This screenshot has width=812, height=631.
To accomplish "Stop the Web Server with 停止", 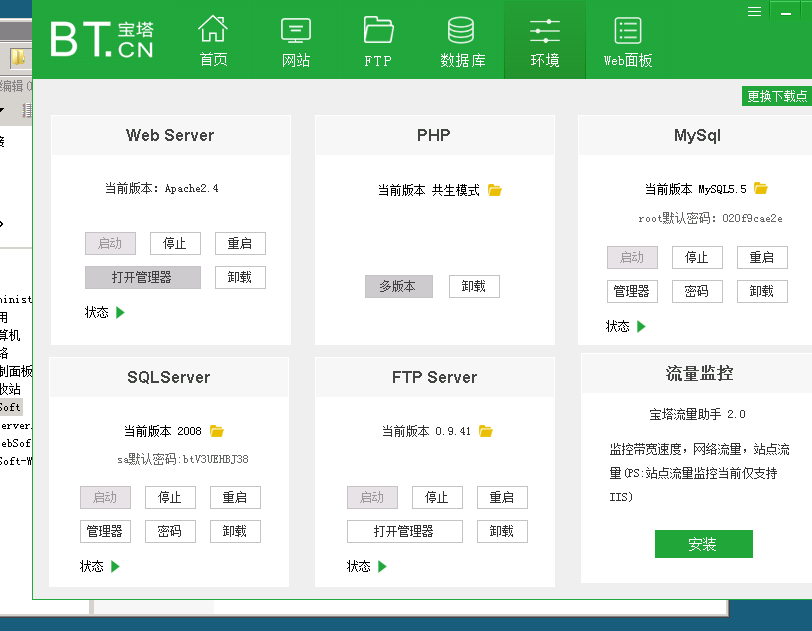I will click(x=175, y=243).
